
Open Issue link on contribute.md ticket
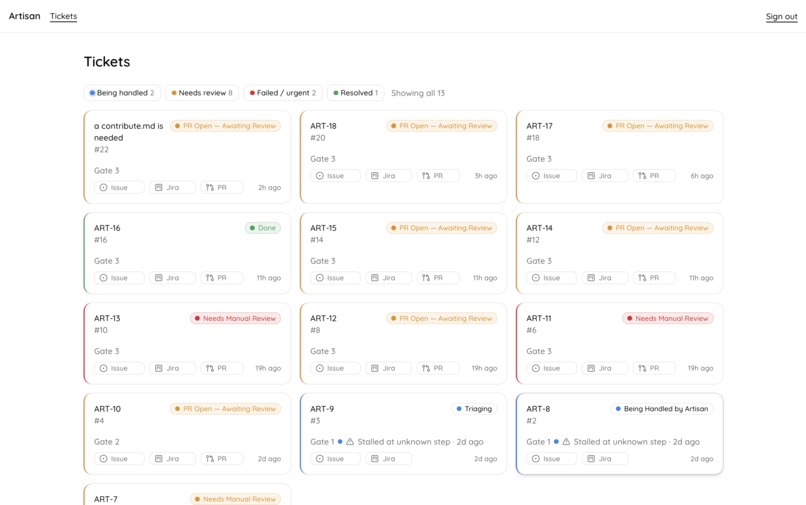[119, 188]
